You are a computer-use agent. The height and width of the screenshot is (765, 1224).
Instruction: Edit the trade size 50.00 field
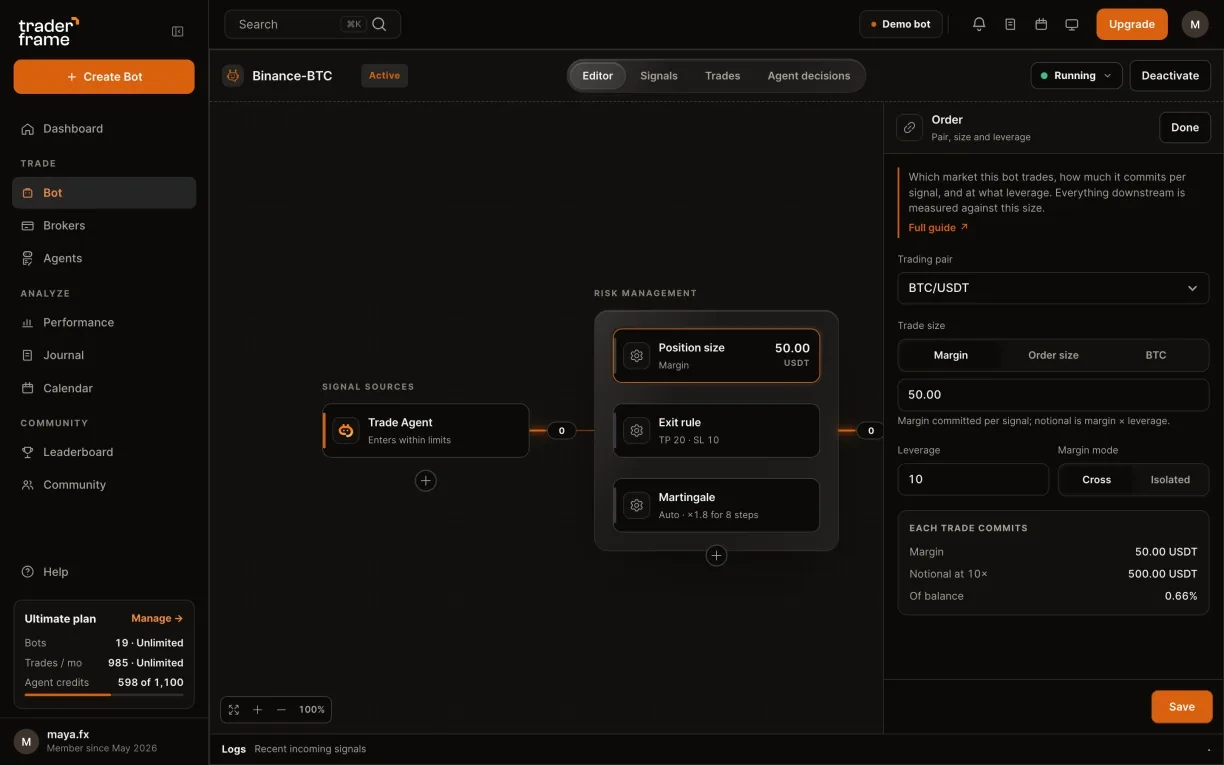click(1053, 395)
